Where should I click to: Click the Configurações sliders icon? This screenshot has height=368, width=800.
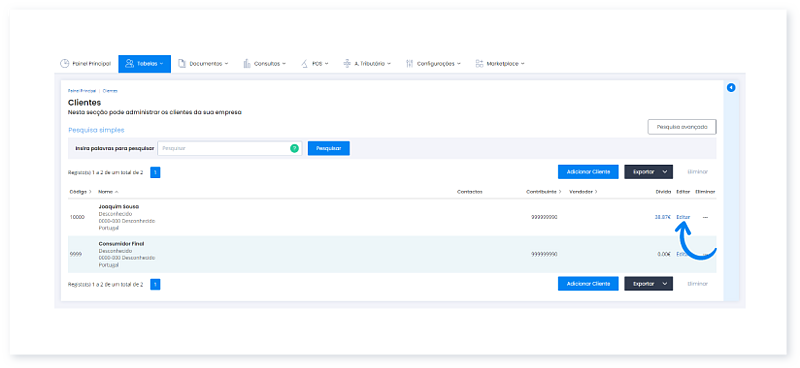click(409, 64)
